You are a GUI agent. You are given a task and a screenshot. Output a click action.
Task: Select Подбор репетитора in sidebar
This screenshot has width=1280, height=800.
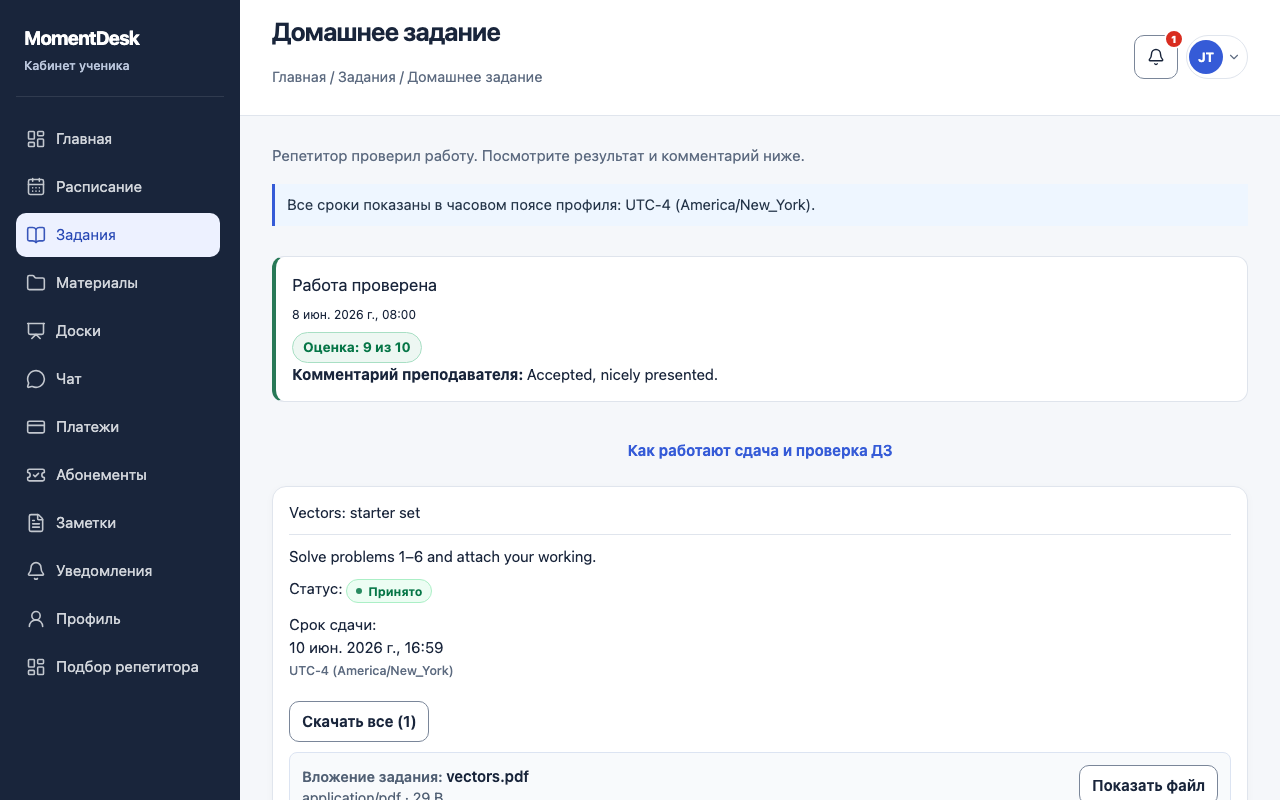(x=118, y=667)
